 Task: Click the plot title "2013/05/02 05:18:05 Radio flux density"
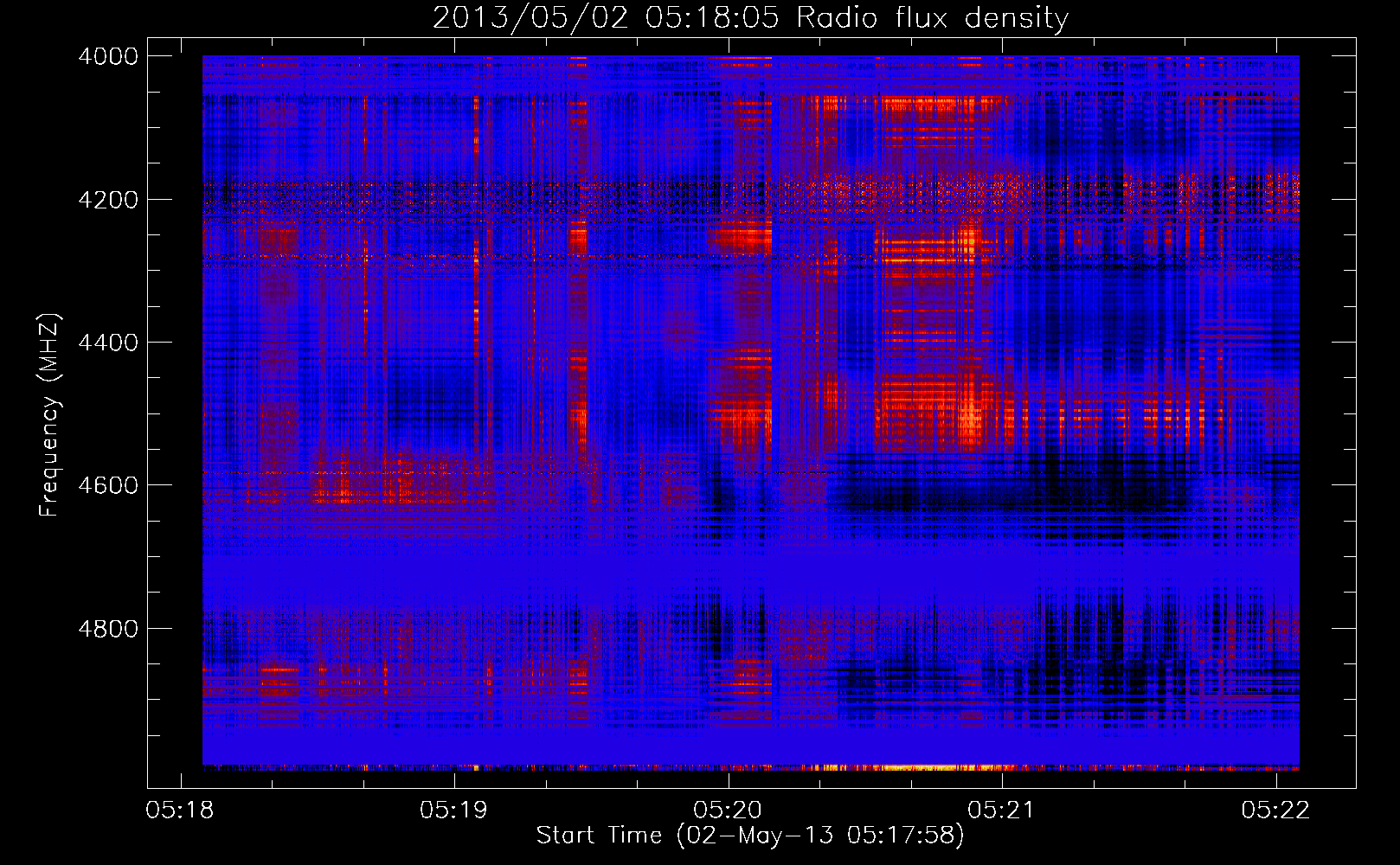coord(750,17)
